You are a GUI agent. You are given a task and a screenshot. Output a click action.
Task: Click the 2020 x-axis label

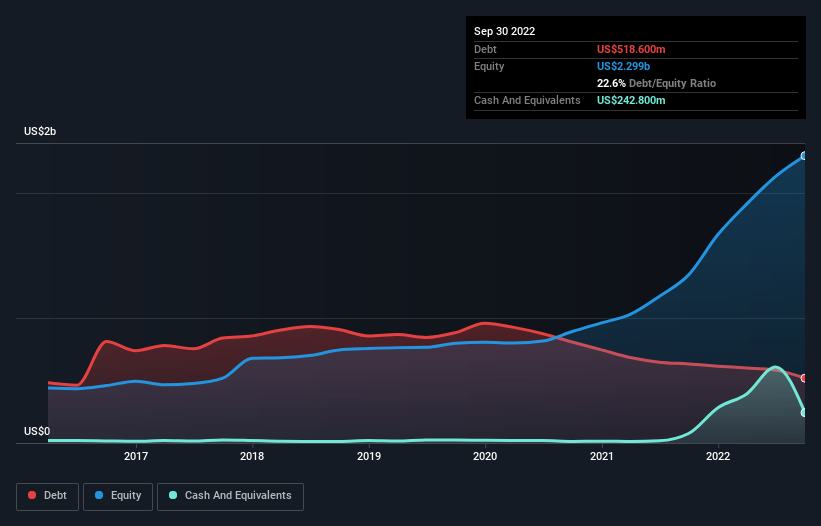pos(485,456)
